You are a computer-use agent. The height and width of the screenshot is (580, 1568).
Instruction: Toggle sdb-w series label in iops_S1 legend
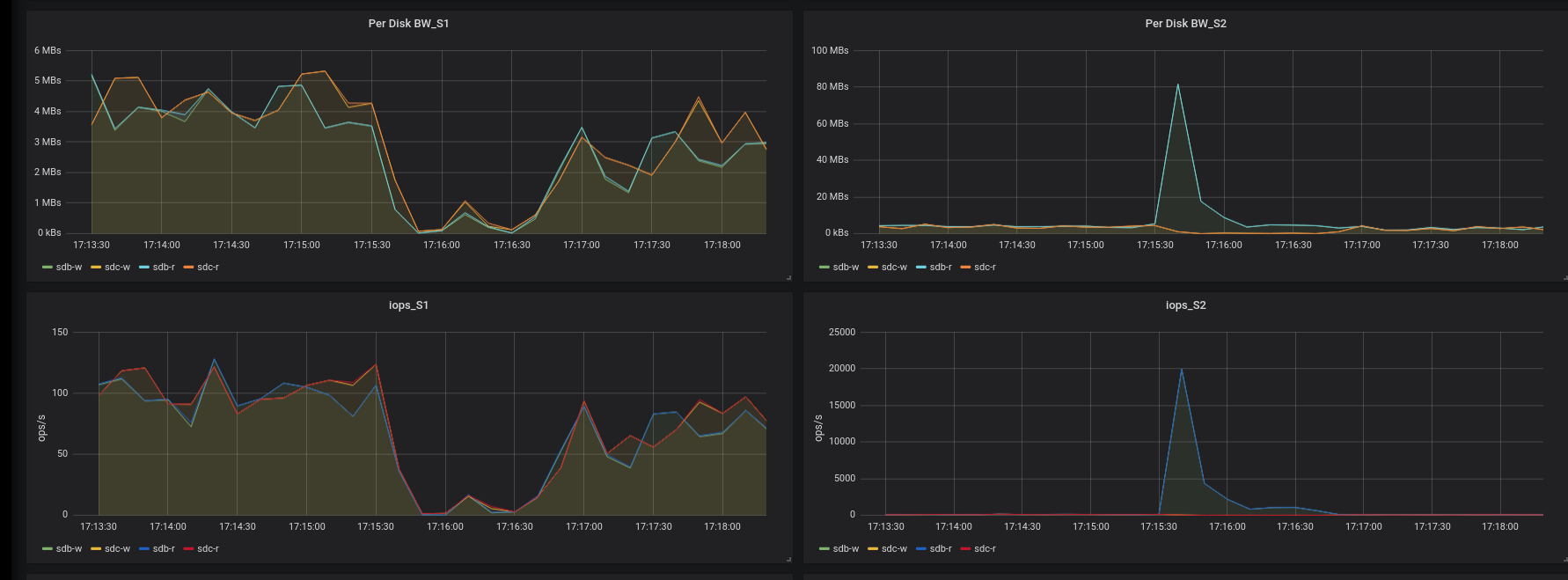tap(69, 548)
